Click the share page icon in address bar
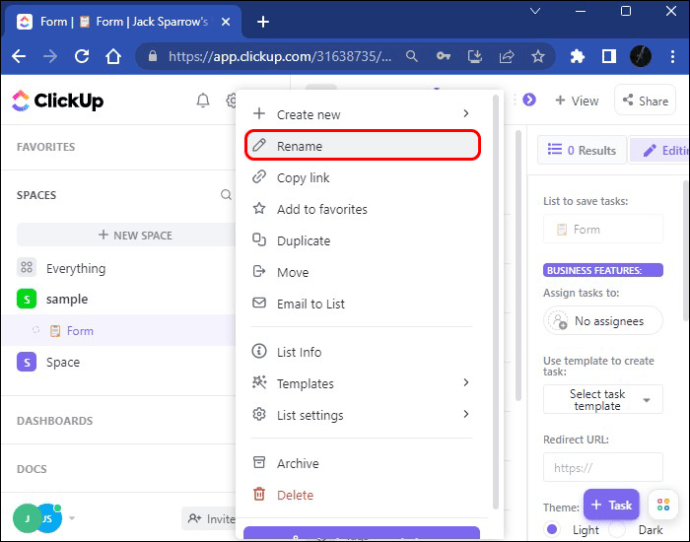 point(506,56)
